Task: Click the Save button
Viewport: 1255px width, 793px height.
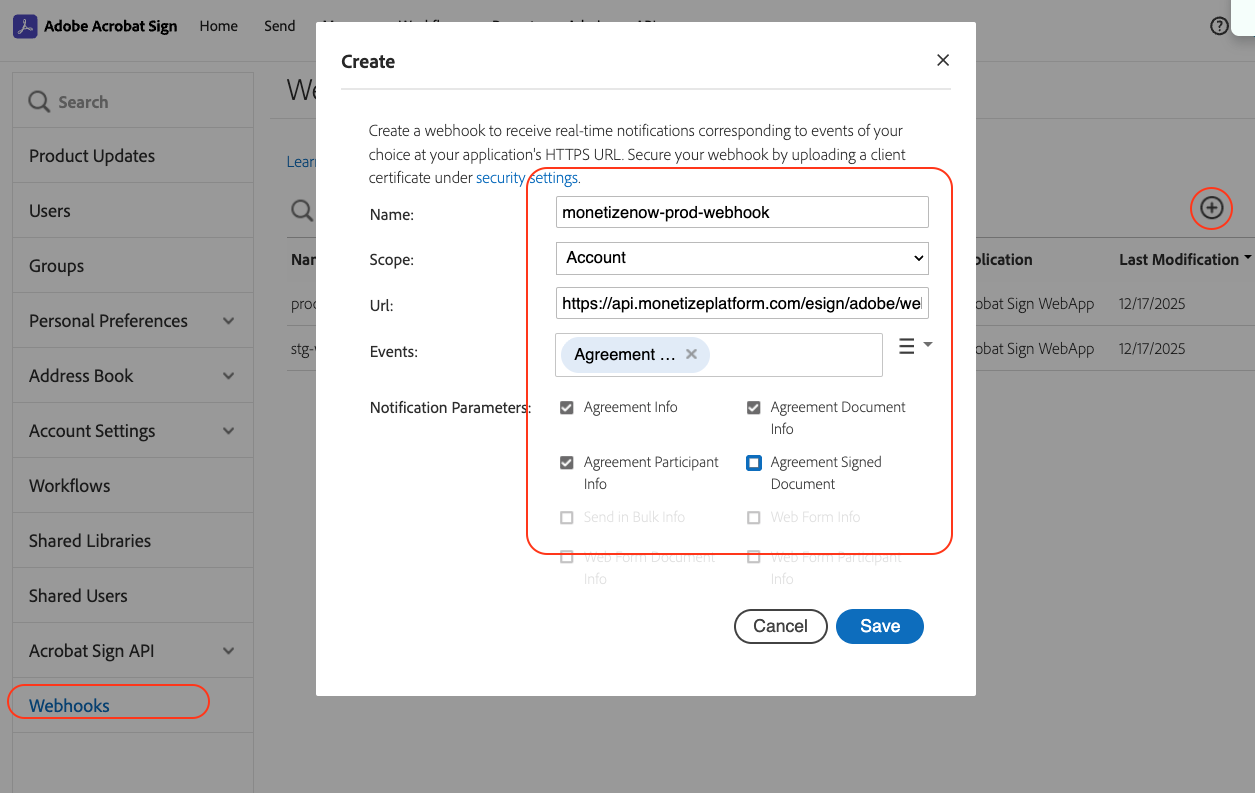Action: [880, 626]
